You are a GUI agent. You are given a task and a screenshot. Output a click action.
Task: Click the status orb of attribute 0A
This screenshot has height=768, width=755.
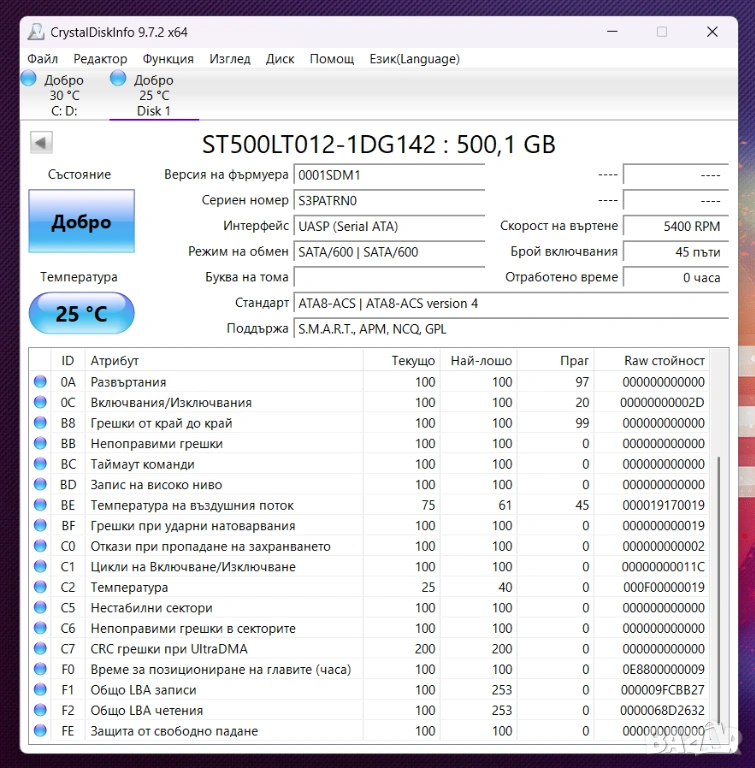coord(40,382)
